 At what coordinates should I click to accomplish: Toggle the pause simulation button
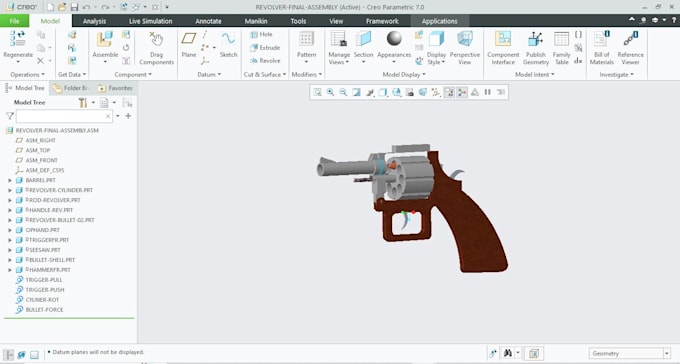pyautogui.click(x=488, y=92)
